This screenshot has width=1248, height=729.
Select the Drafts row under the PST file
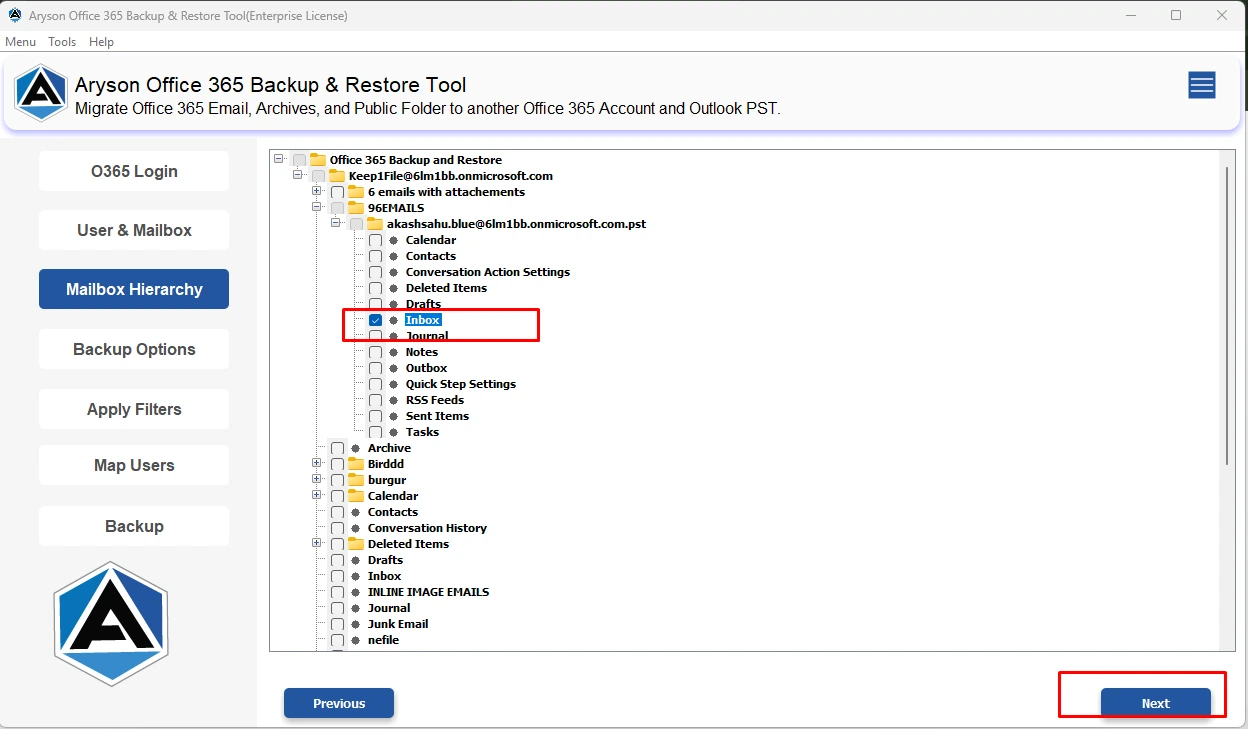coord(423,304)
